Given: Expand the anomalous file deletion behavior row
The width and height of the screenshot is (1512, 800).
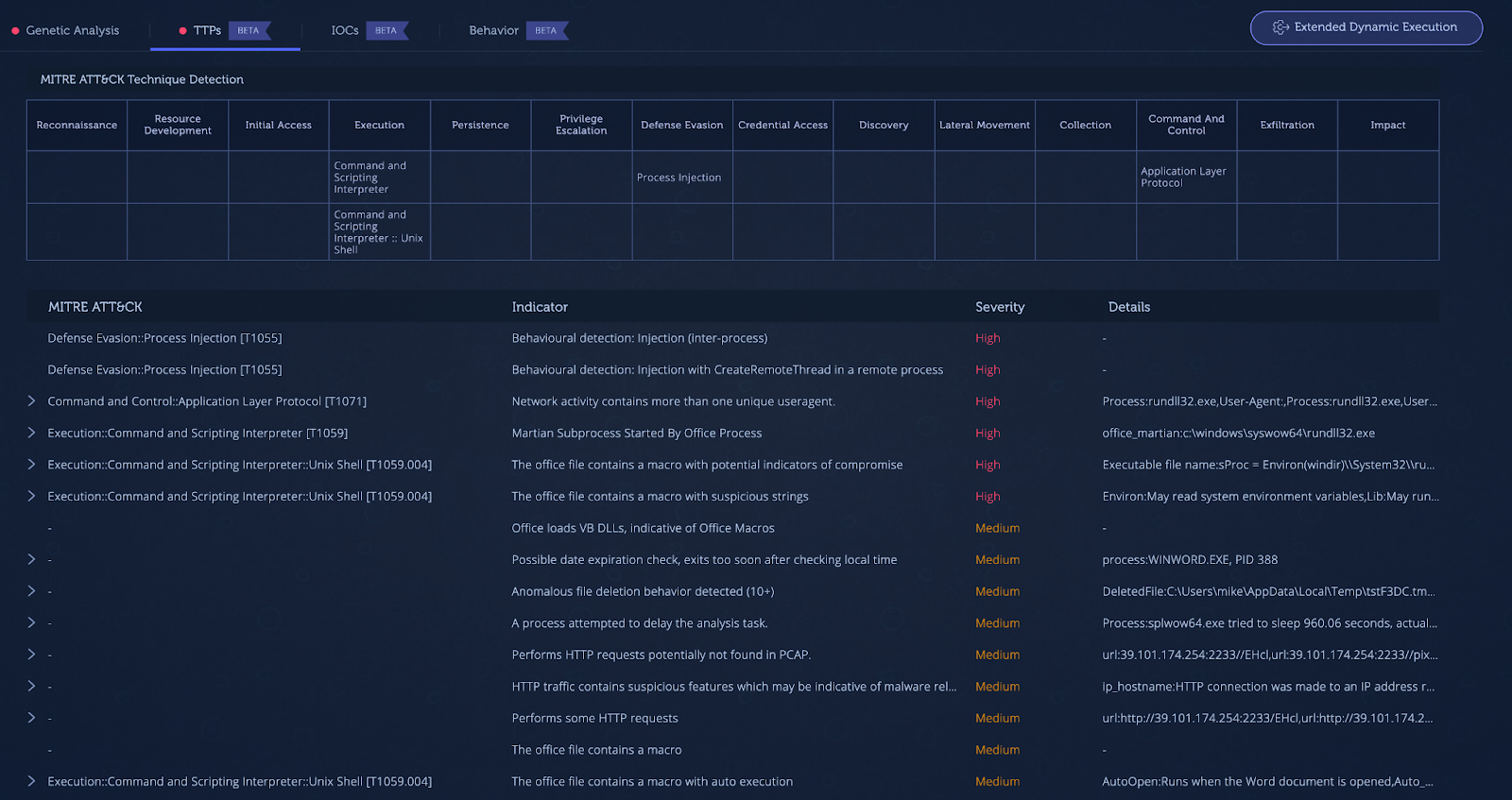Looking at the screenshot, I should coord(31,591).
